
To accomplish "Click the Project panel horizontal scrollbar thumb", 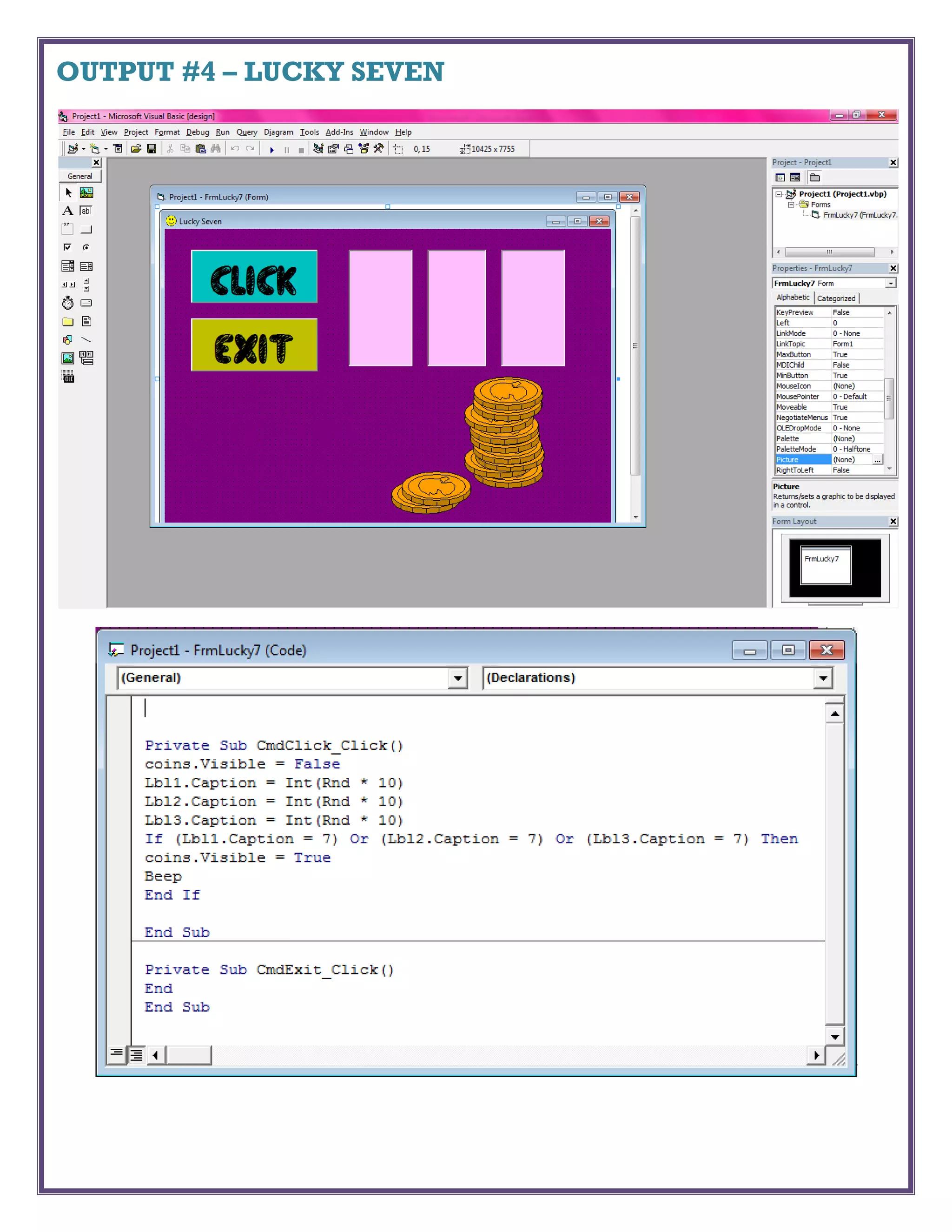I will 829,252.
